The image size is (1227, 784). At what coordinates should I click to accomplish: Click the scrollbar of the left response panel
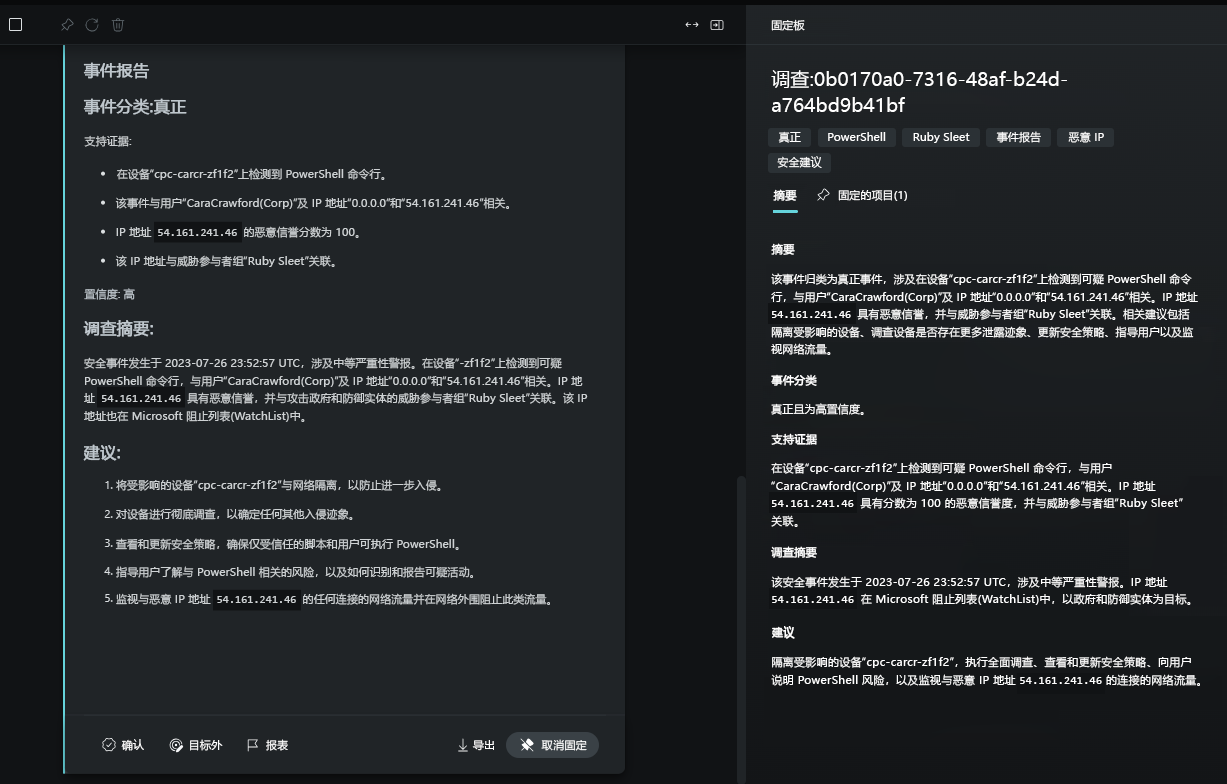click(741, 628)
